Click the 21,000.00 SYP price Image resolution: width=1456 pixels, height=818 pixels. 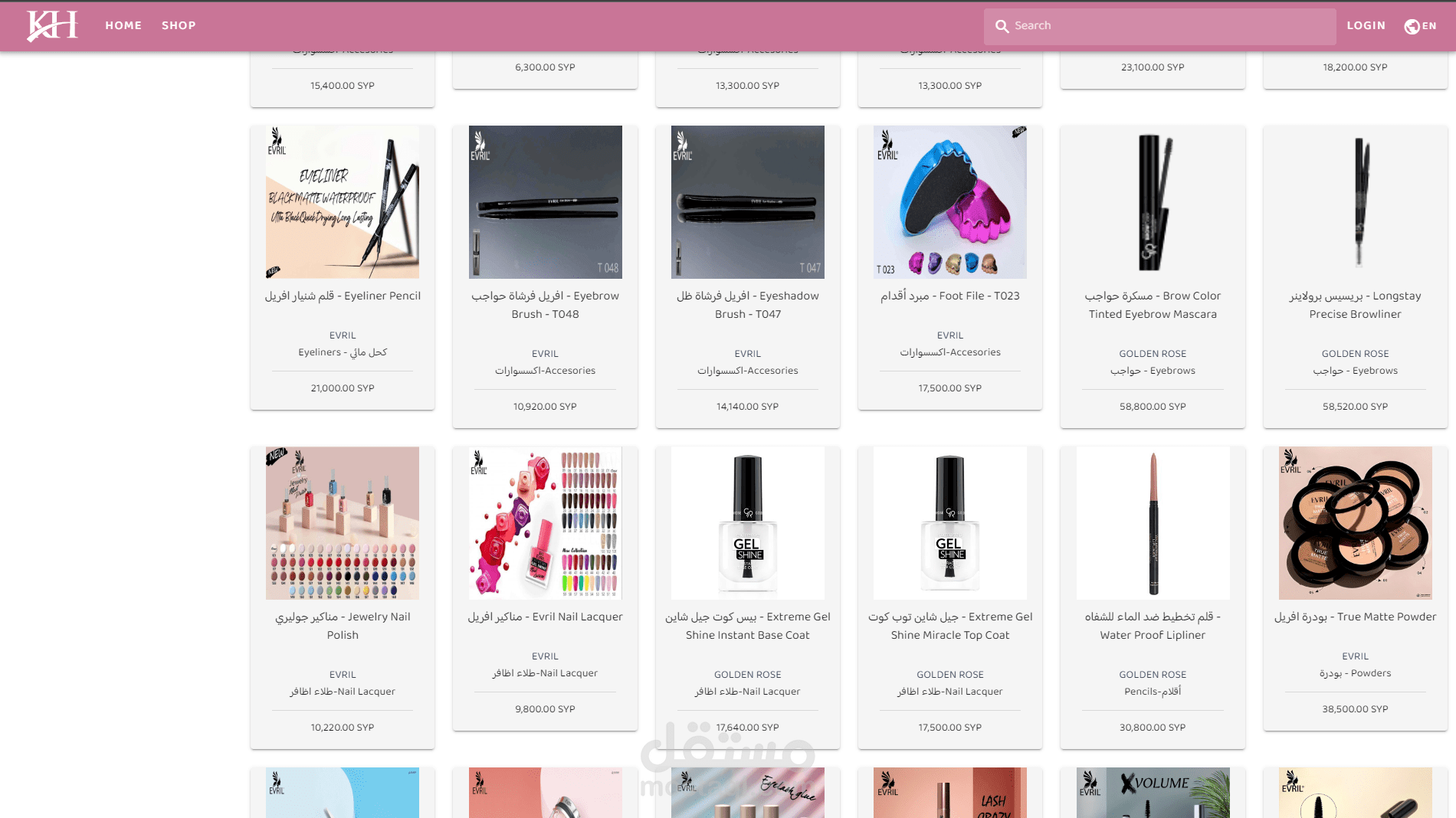click(x=343, y=388)
